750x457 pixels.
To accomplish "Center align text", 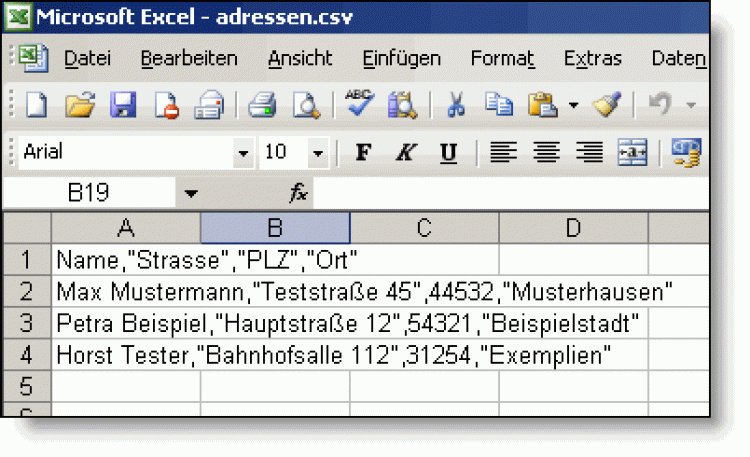I will [546, 152].
